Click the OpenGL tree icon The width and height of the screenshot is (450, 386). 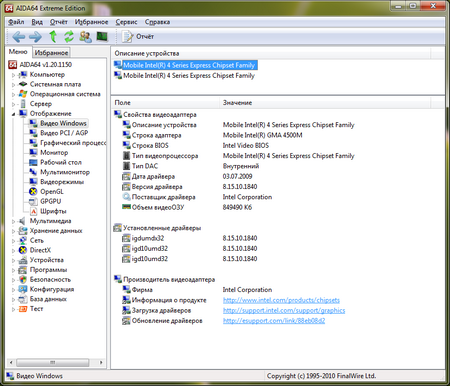33,191
